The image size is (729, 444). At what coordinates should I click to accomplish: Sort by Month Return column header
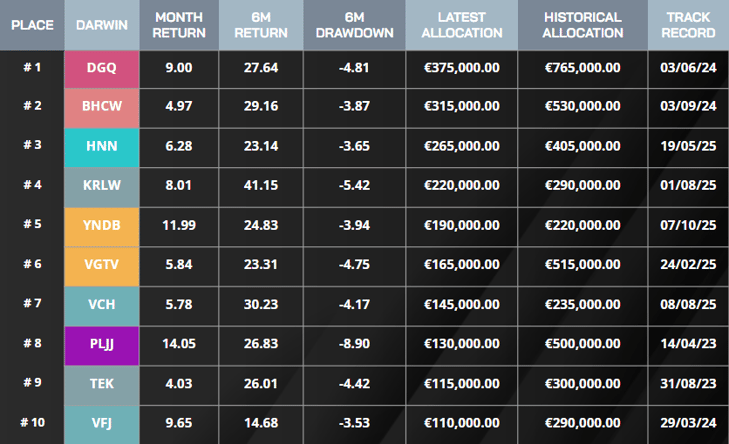180,25
